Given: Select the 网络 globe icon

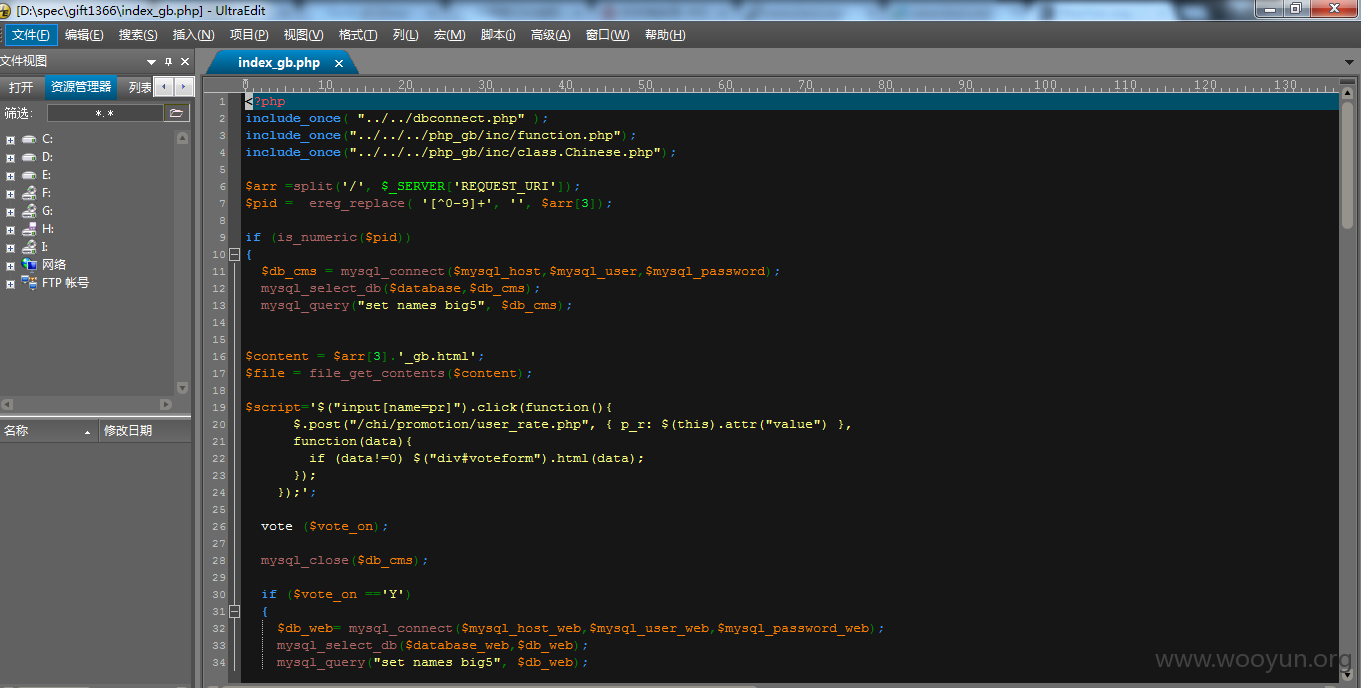Looking at the screenshot, I should pos(29,265).
